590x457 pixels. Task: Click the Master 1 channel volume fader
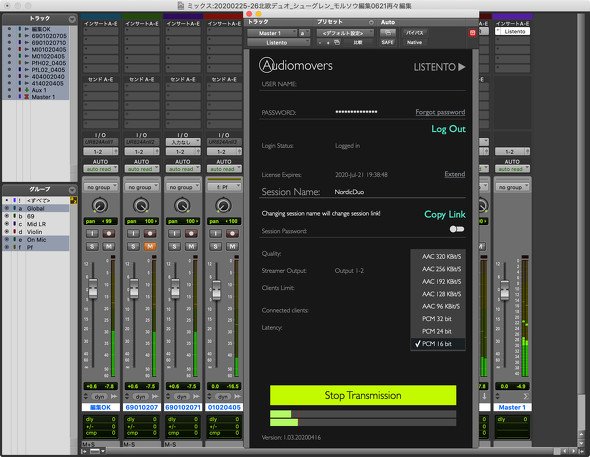tap(505, 290)
